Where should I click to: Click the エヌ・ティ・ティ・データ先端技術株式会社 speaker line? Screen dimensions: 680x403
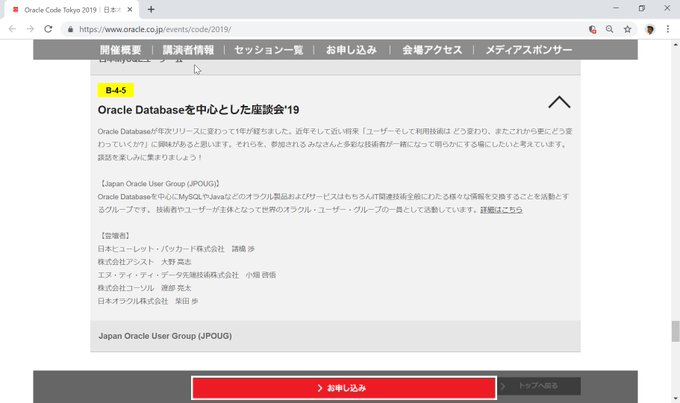[x=186, y=275]
